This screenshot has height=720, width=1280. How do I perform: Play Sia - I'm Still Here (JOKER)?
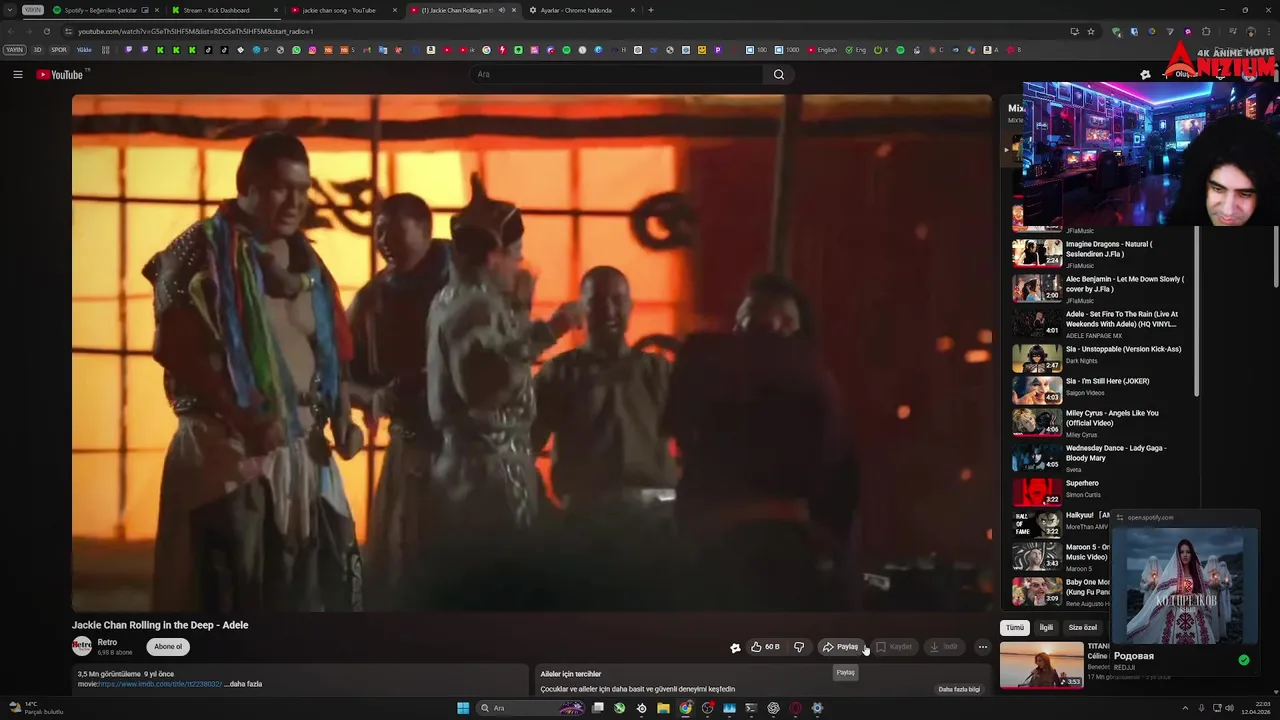1098,388
